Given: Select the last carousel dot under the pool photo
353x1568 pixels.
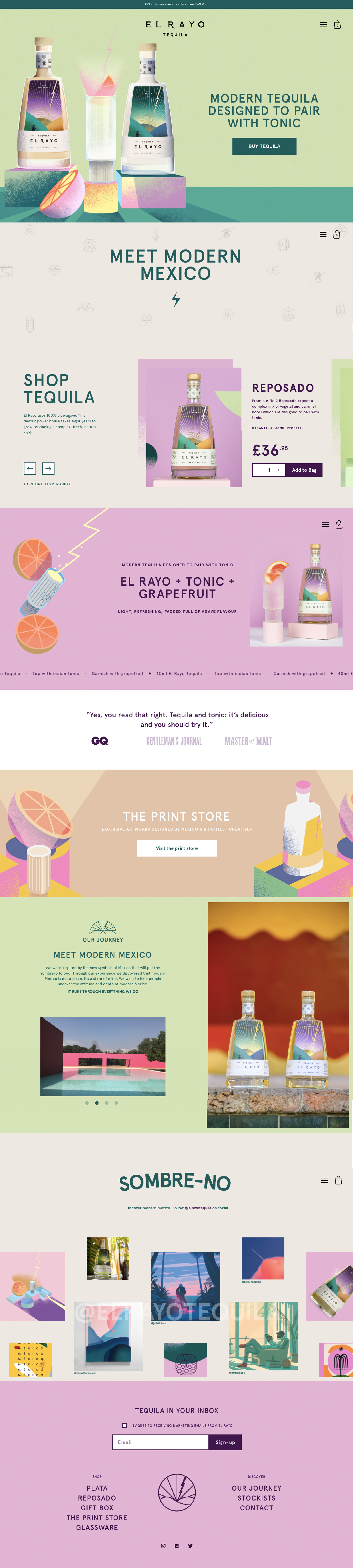Looking at the screenshot, I should 116,1102.
